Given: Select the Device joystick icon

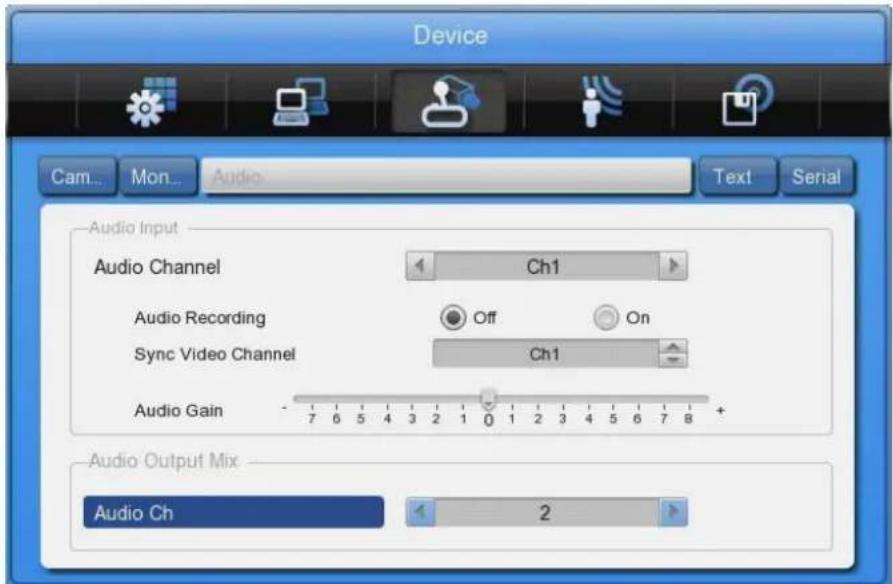Looking at the screenshot, I should coord(449,101).
